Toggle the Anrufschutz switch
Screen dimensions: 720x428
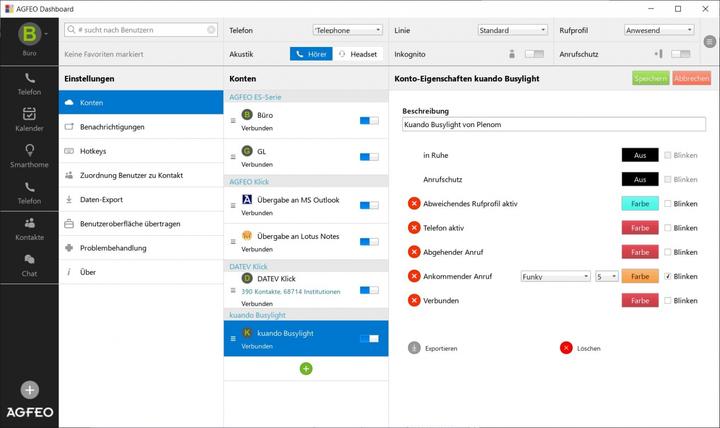pyautogui.click(x=681, y=54)
